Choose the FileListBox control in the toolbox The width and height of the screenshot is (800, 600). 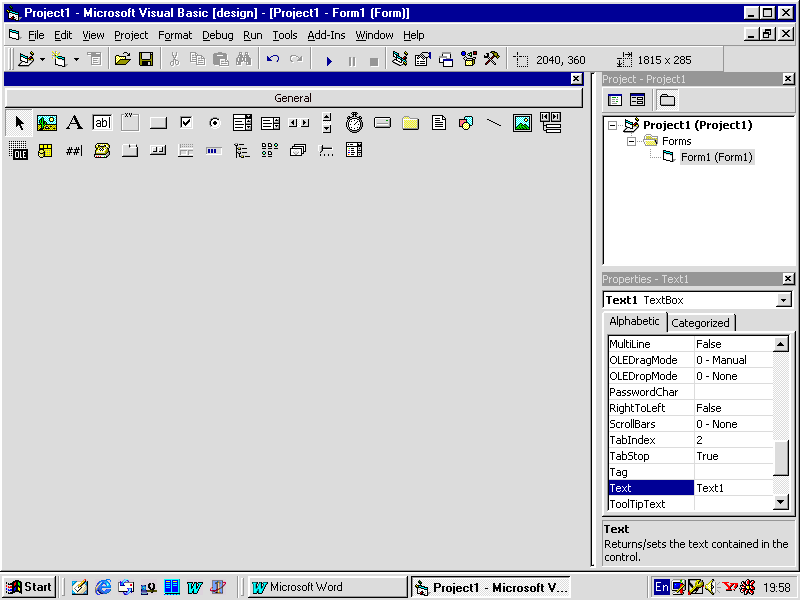coord(438,123)
